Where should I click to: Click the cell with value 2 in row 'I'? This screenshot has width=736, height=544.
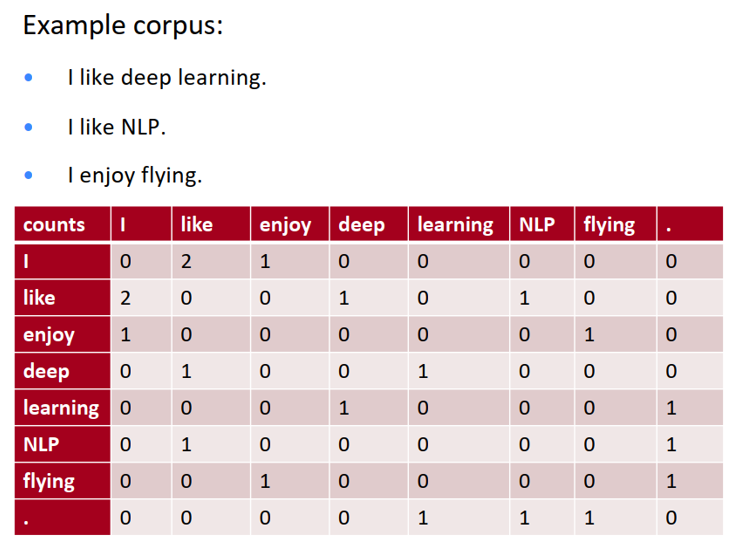click(x=186, y=262)
